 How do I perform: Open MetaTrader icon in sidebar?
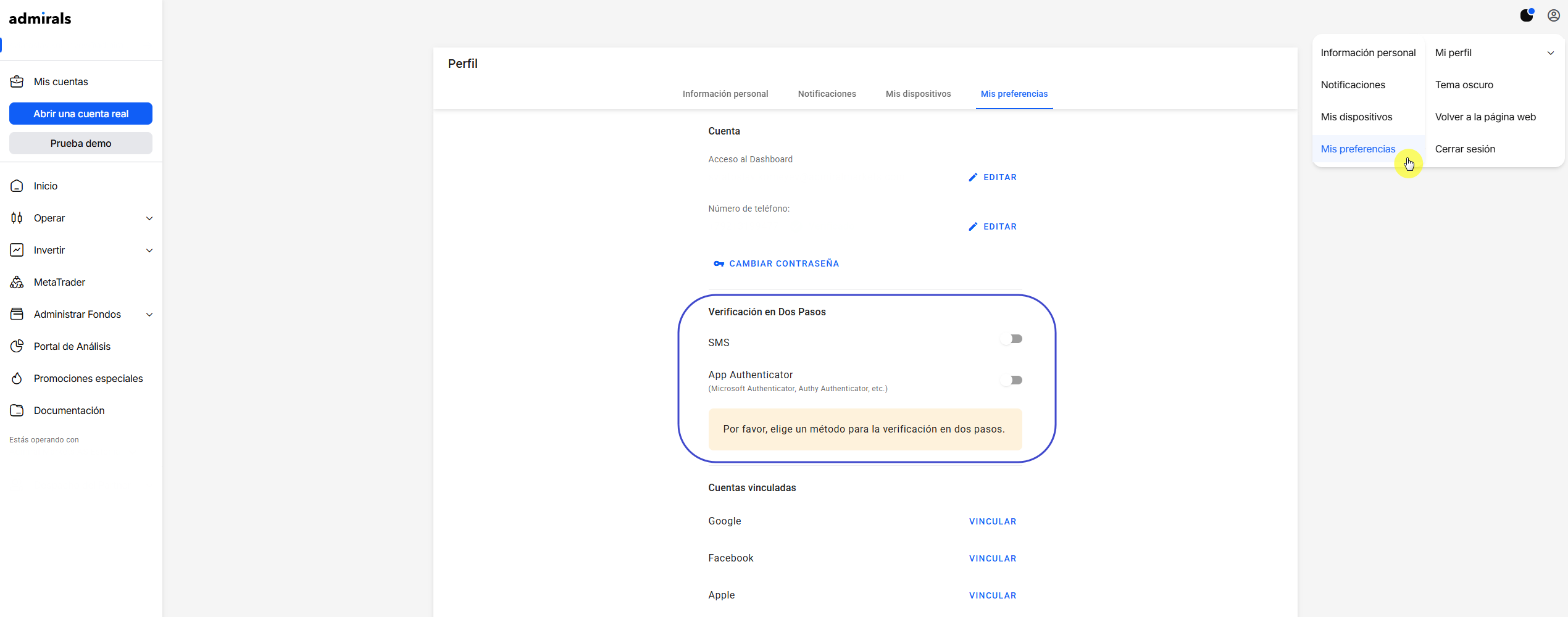point(17,282)
